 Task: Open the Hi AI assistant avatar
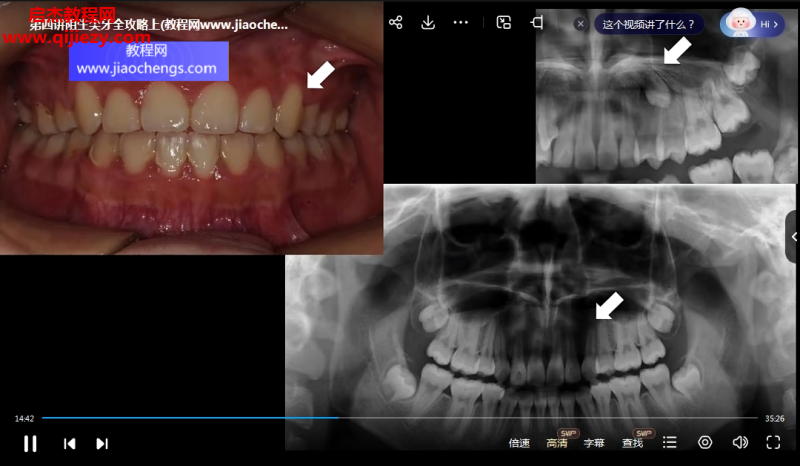coord(750,23)
